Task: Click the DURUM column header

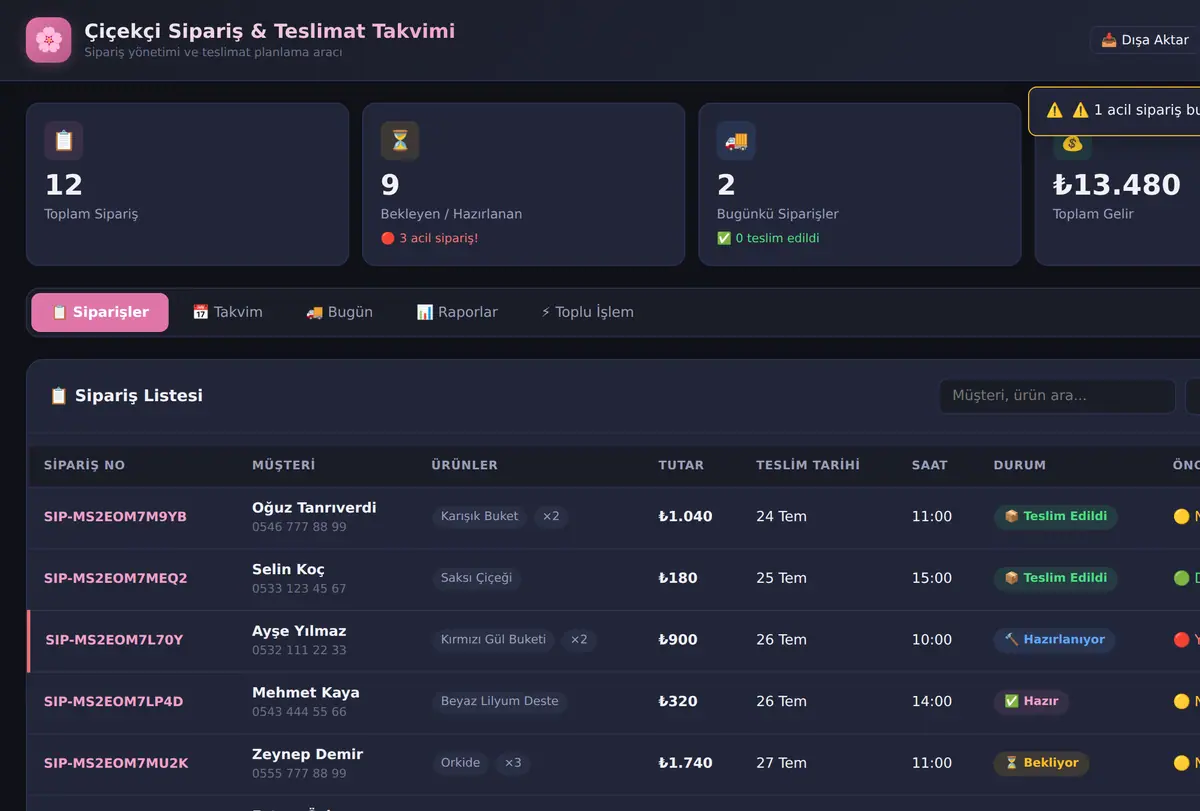Action: (x=1020, y=465)
